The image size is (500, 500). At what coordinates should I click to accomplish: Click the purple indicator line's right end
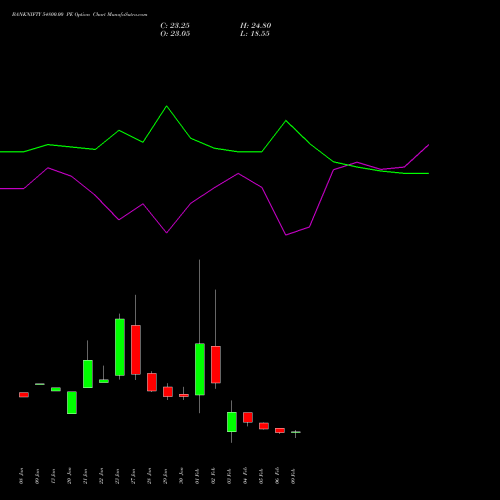428,145
